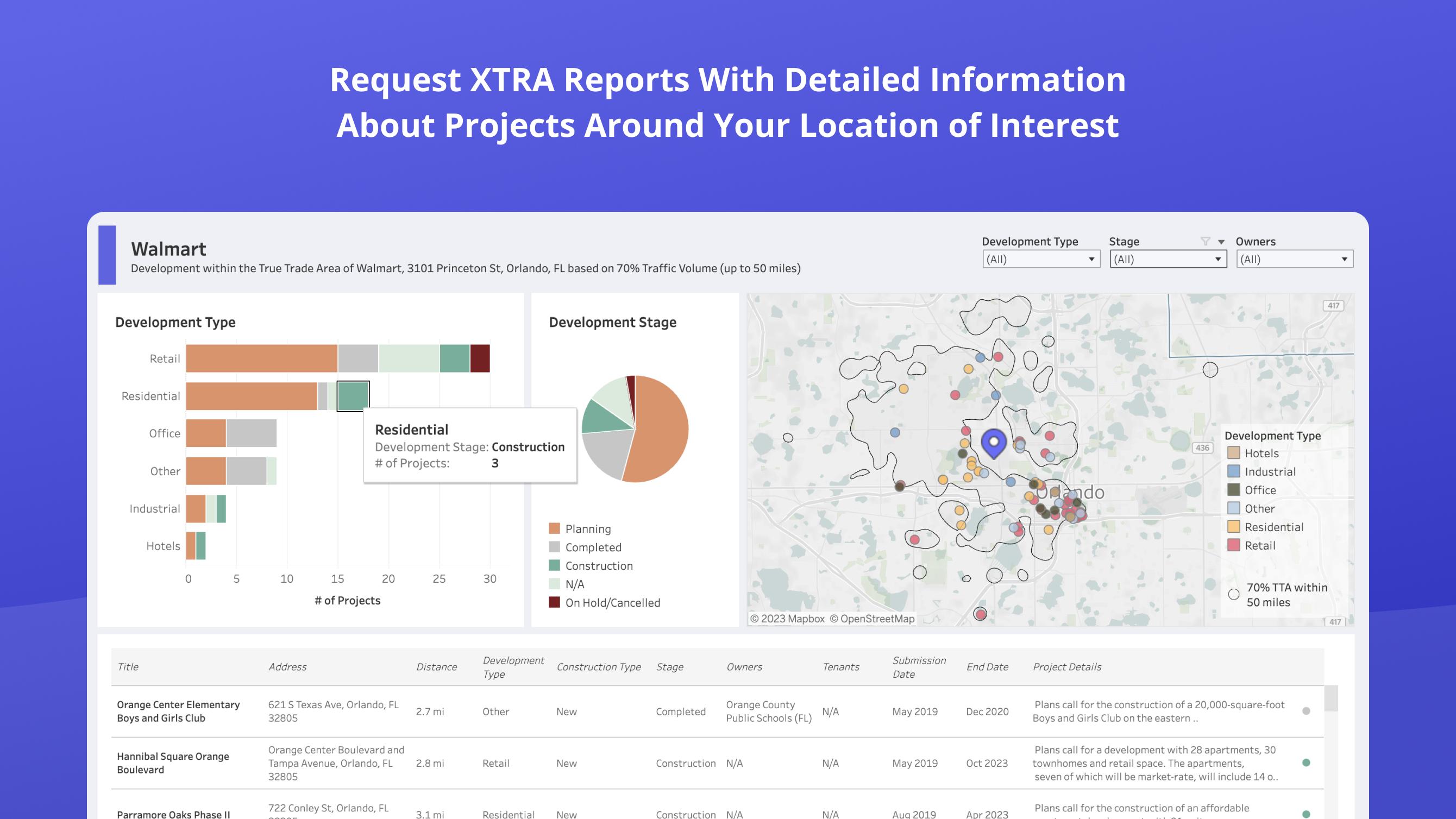Click the End Date column header

click(x=988, y=667)
